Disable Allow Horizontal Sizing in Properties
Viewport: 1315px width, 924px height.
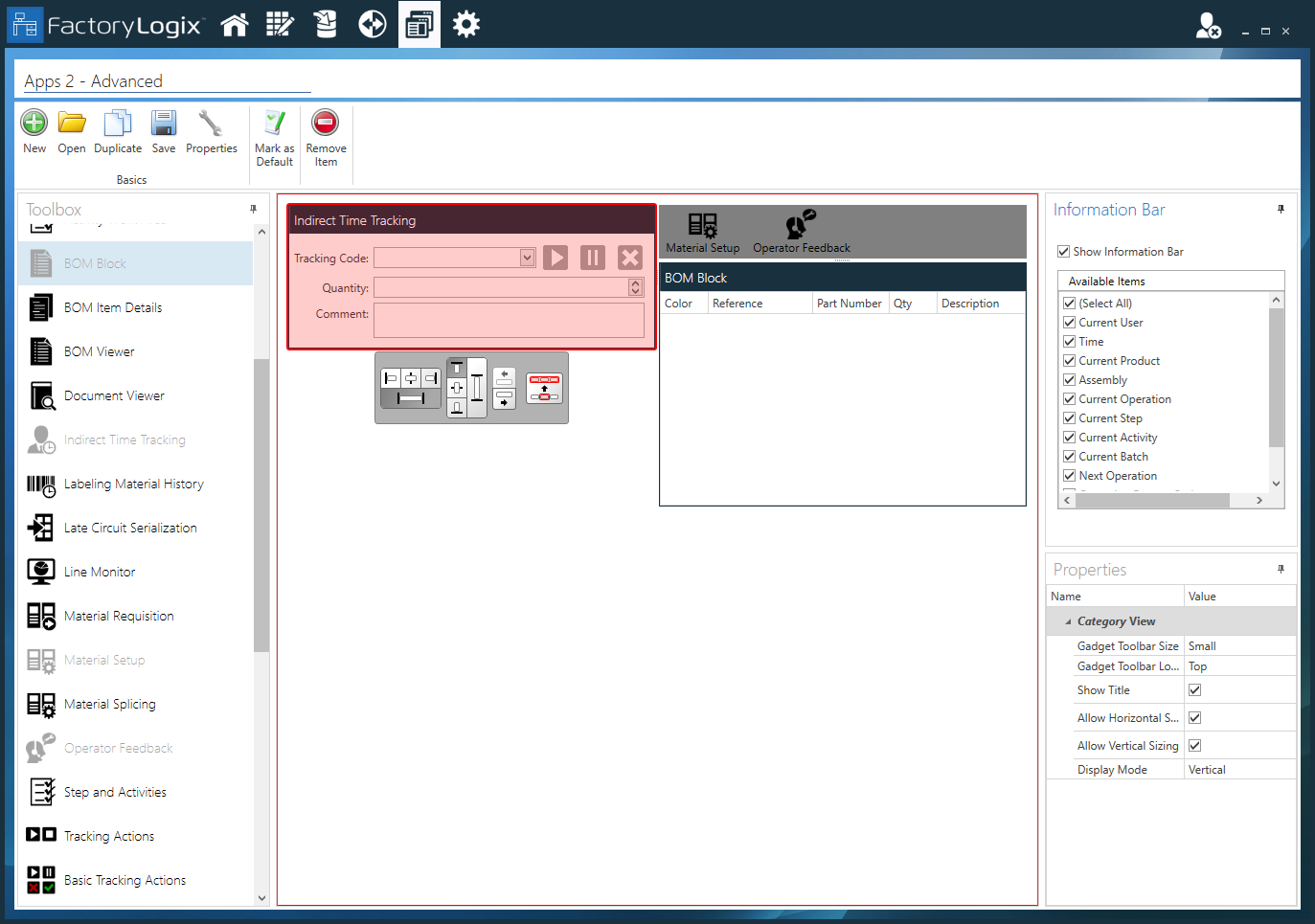pos(1194,717)
